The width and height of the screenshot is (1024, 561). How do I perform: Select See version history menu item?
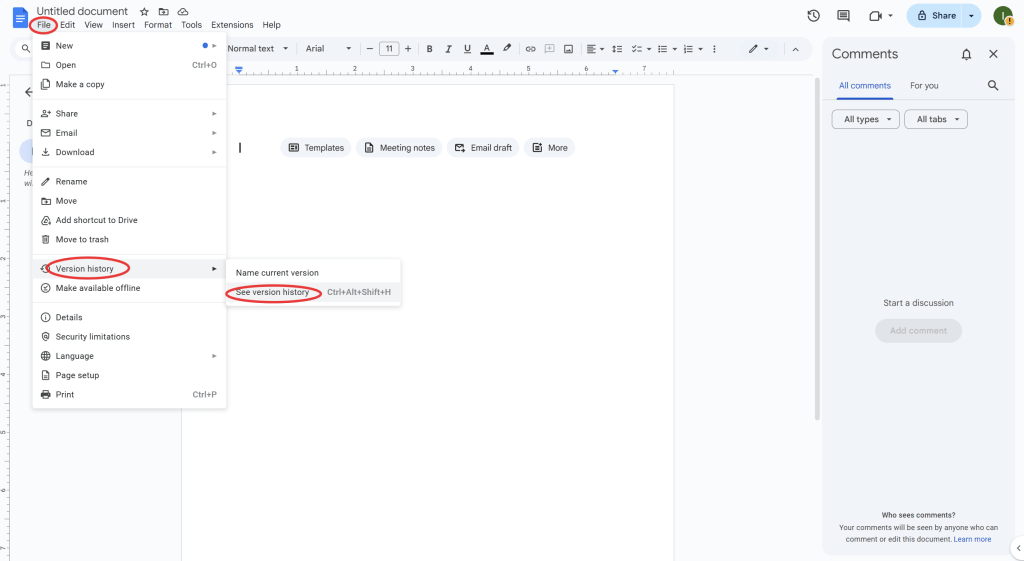click(x=272, y=292)
